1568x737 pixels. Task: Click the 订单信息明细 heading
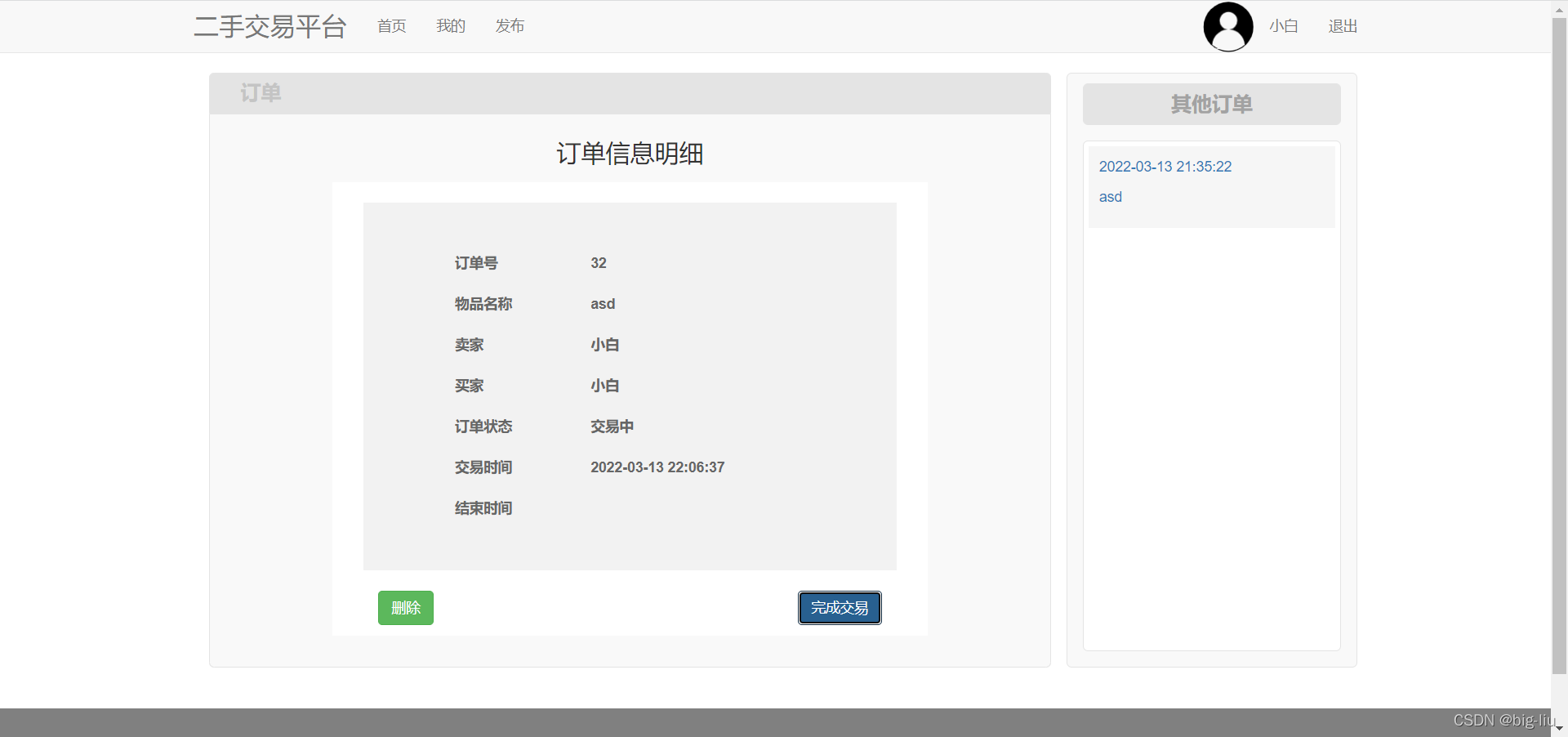pos(630,154)
